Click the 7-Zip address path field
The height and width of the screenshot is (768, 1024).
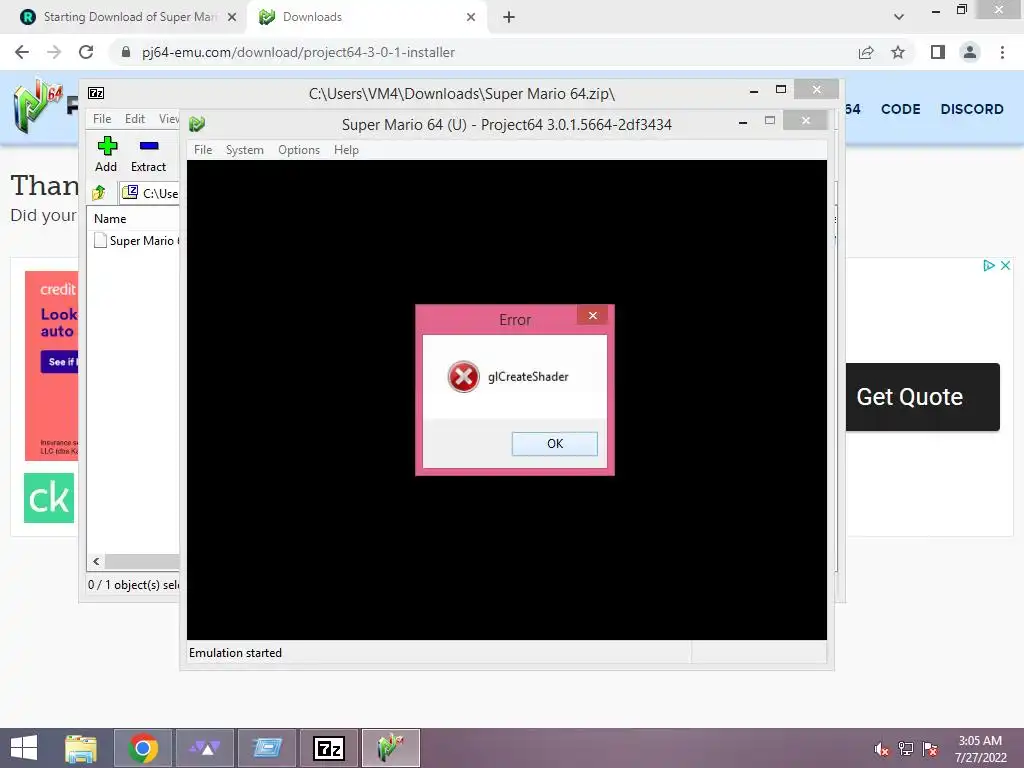(x=150, y=193)
